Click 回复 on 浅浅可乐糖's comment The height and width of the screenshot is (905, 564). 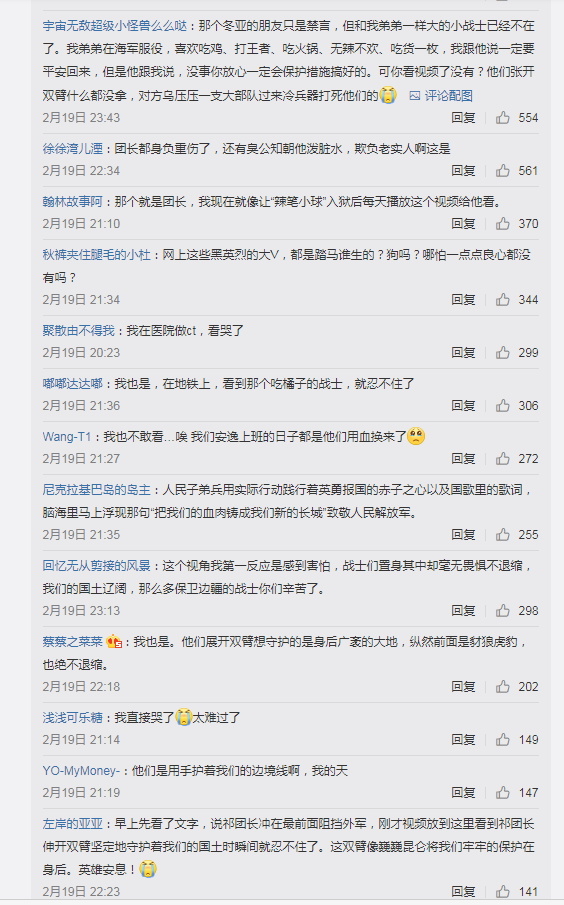[464, 740]
